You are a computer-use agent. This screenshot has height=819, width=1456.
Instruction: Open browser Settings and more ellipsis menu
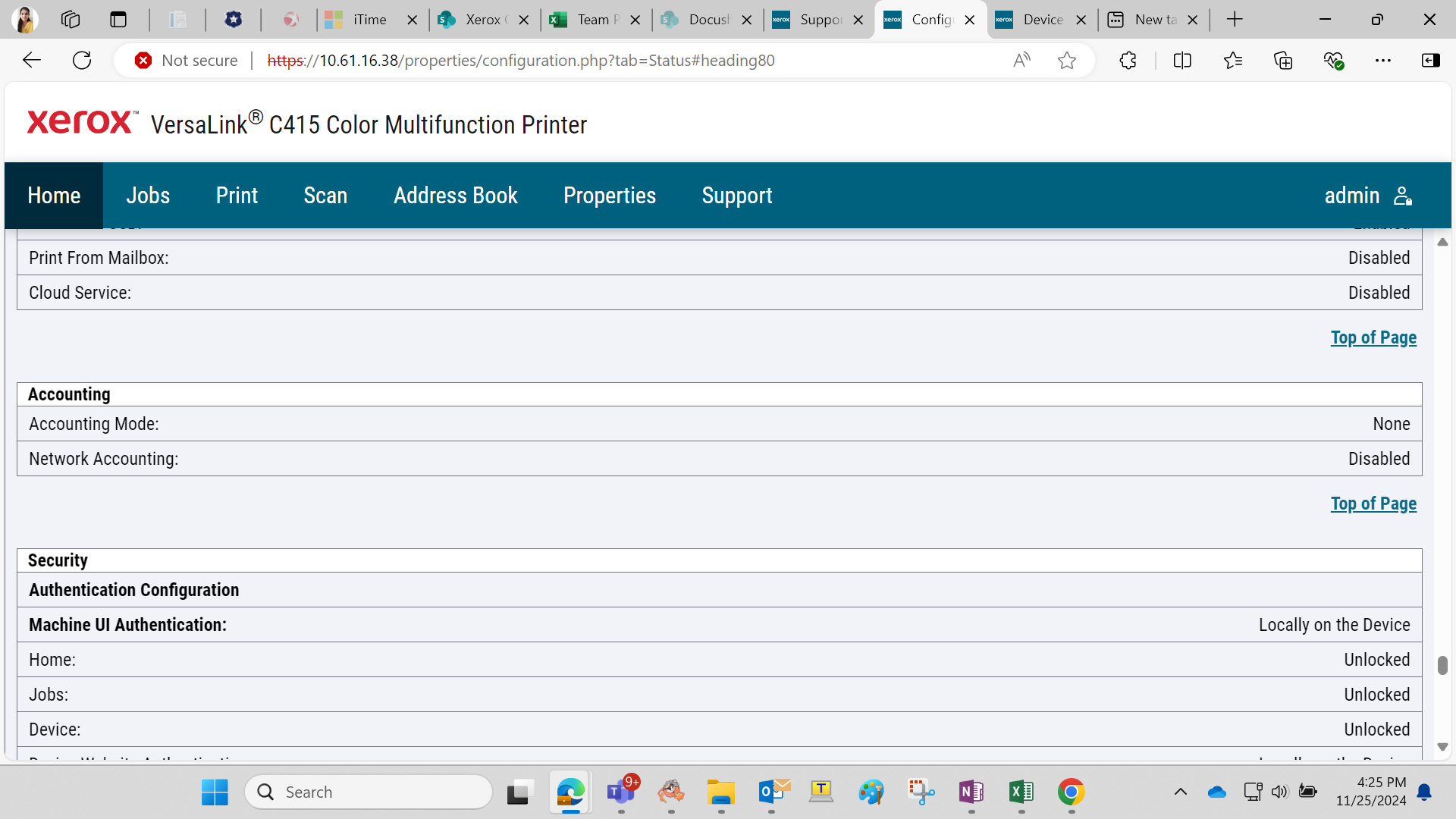pyautogui.click(x=1383, y=61)
